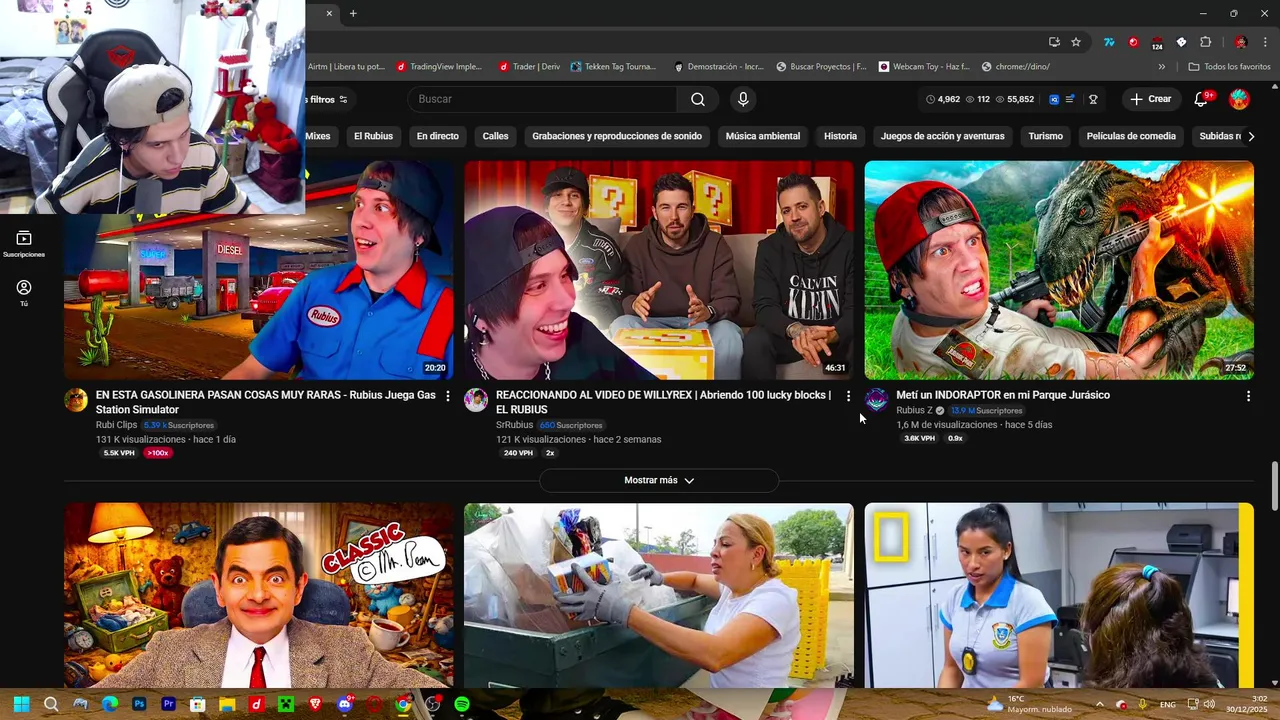
Task: Open YouTube notifications bell
Action: [1202, 99]
